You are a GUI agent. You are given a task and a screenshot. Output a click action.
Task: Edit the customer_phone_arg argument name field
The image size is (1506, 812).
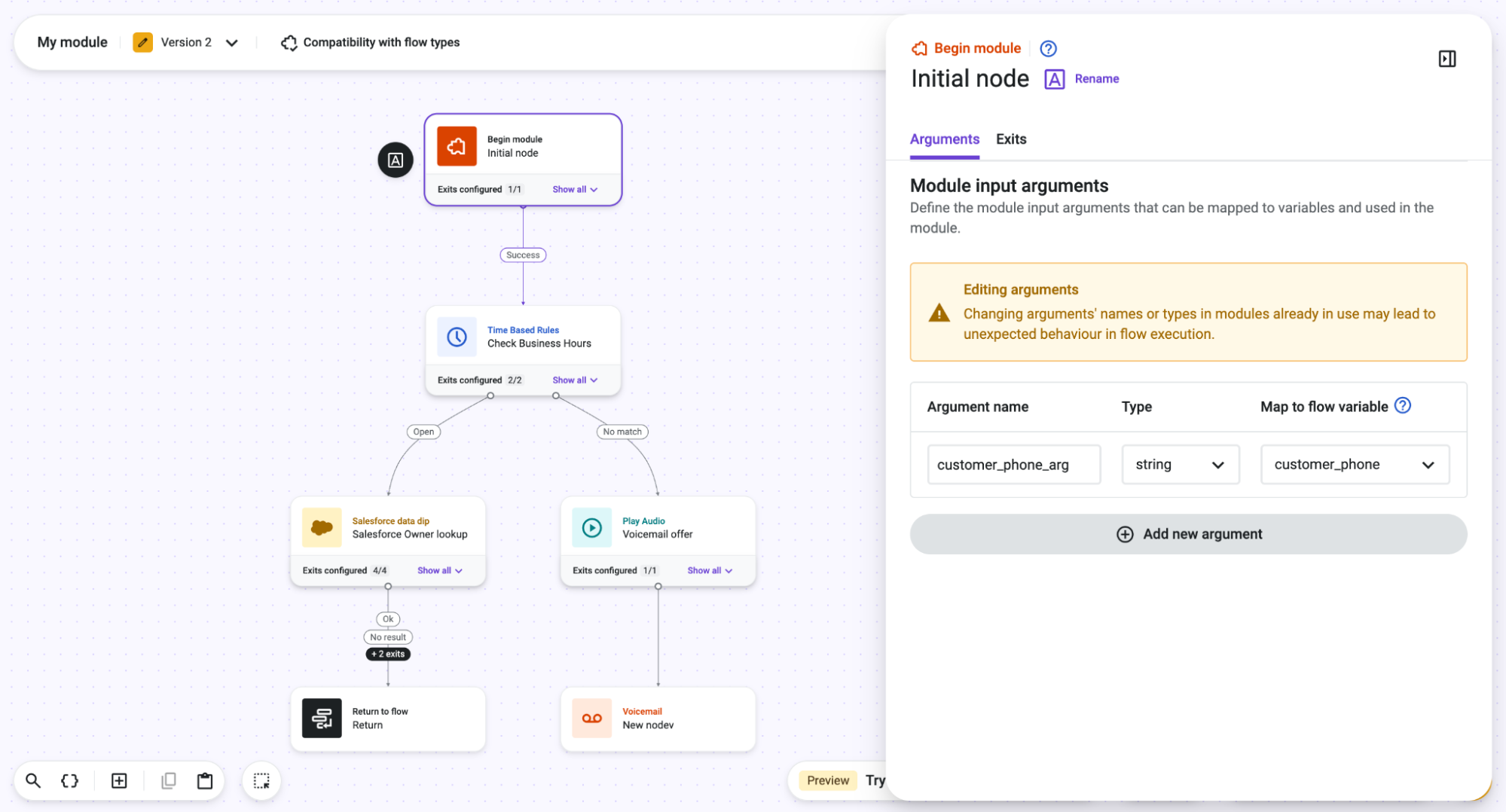[1013, 465]
